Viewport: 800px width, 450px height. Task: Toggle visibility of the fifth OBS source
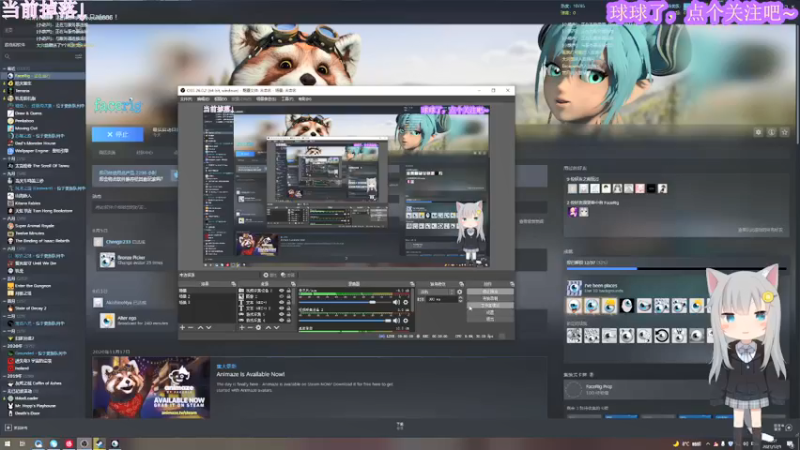click(282, 314)
